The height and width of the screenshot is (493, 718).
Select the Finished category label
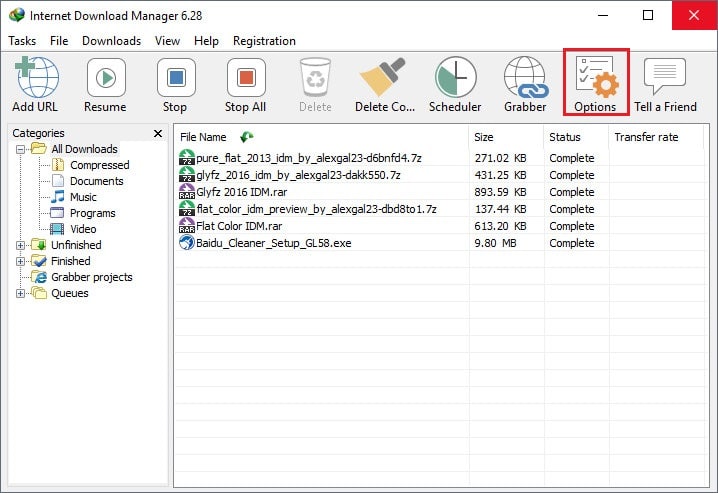71,261
